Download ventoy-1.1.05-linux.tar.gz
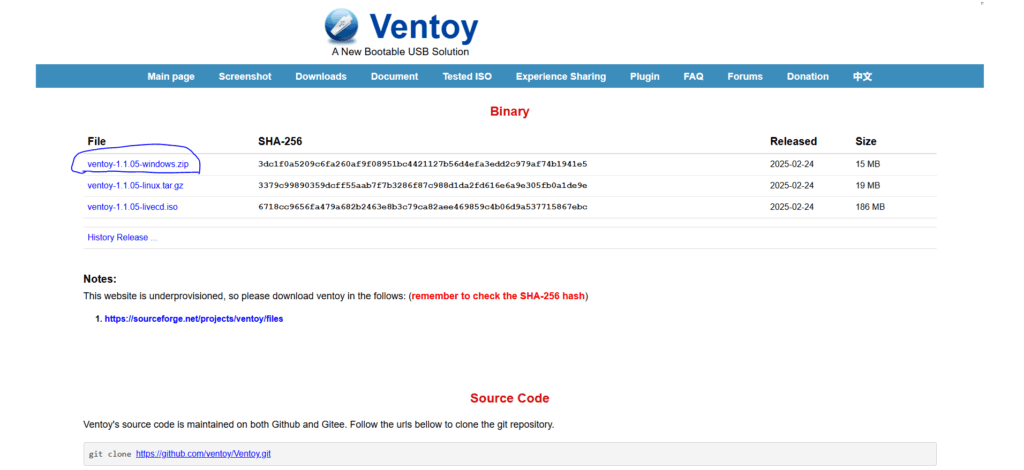 135,185
